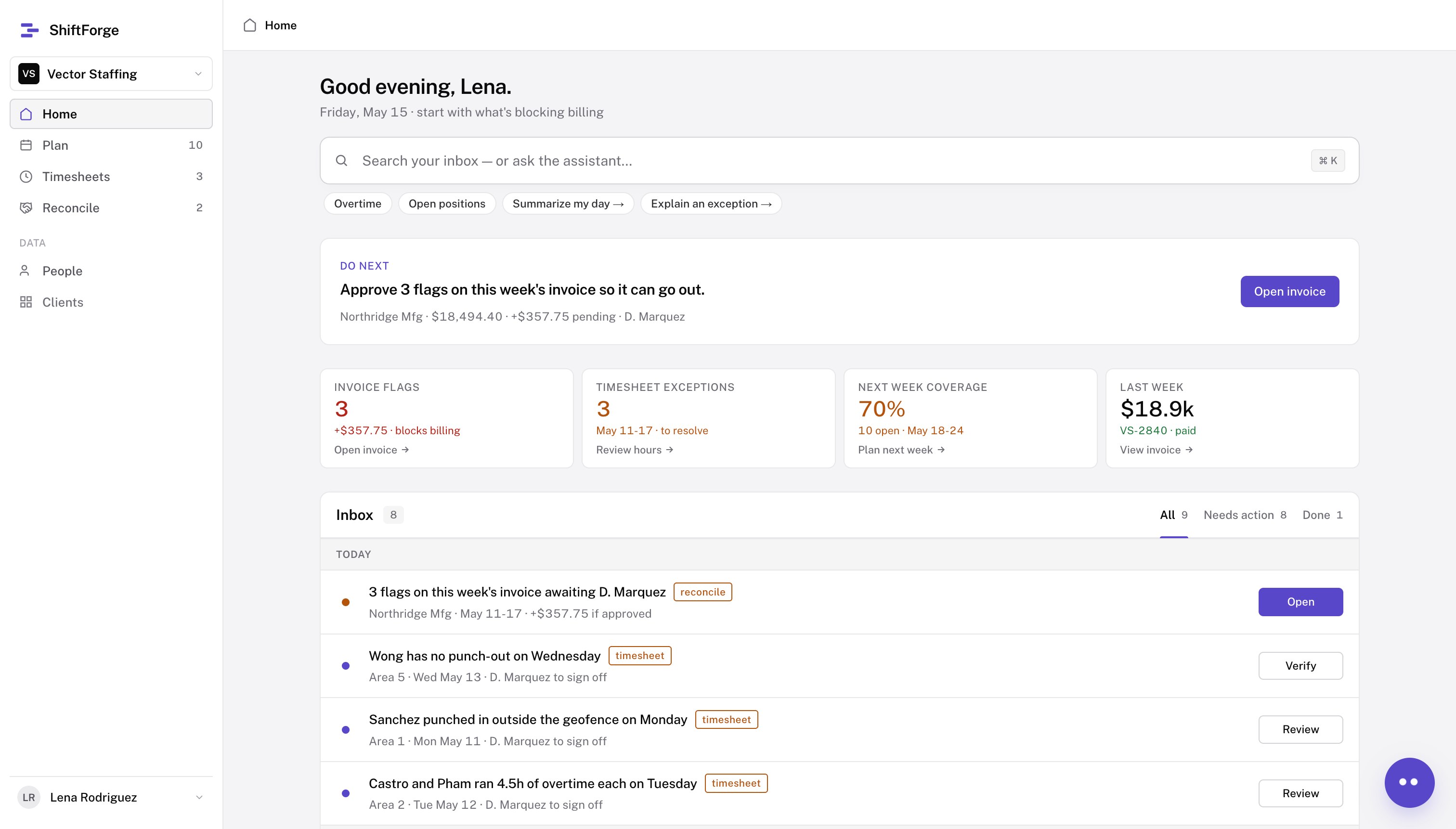Click Open on the invoice flags item
1456x829 pixels.
(1300, 602)
